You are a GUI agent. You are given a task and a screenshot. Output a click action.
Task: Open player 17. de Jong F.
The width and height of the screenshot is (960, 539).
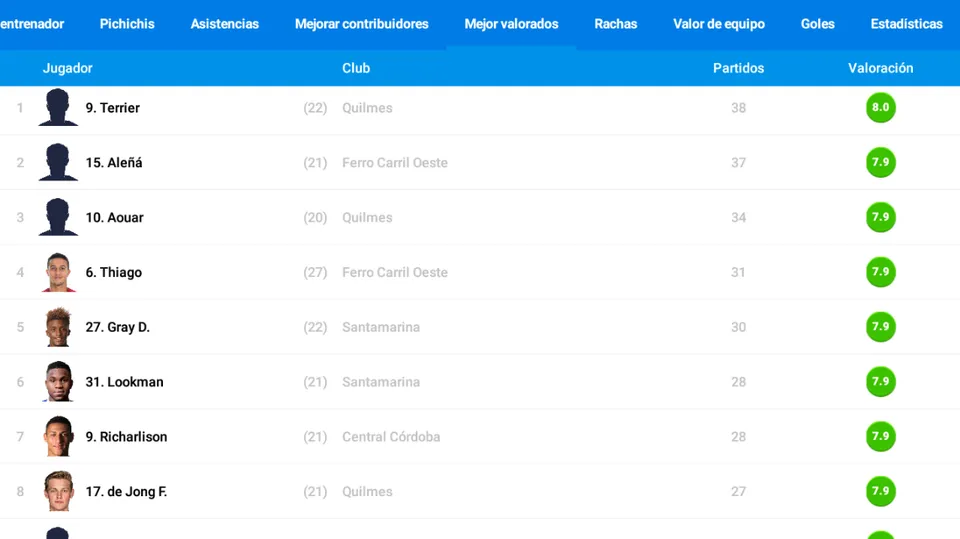coord(126,492)
